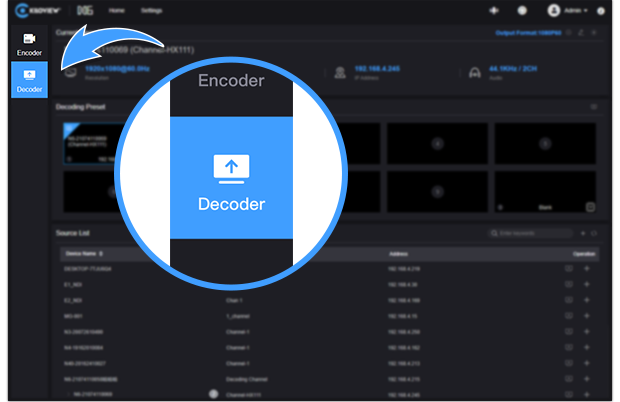Select the Blank preset slot
Viewport: 620px width, 402px height.
545,192
